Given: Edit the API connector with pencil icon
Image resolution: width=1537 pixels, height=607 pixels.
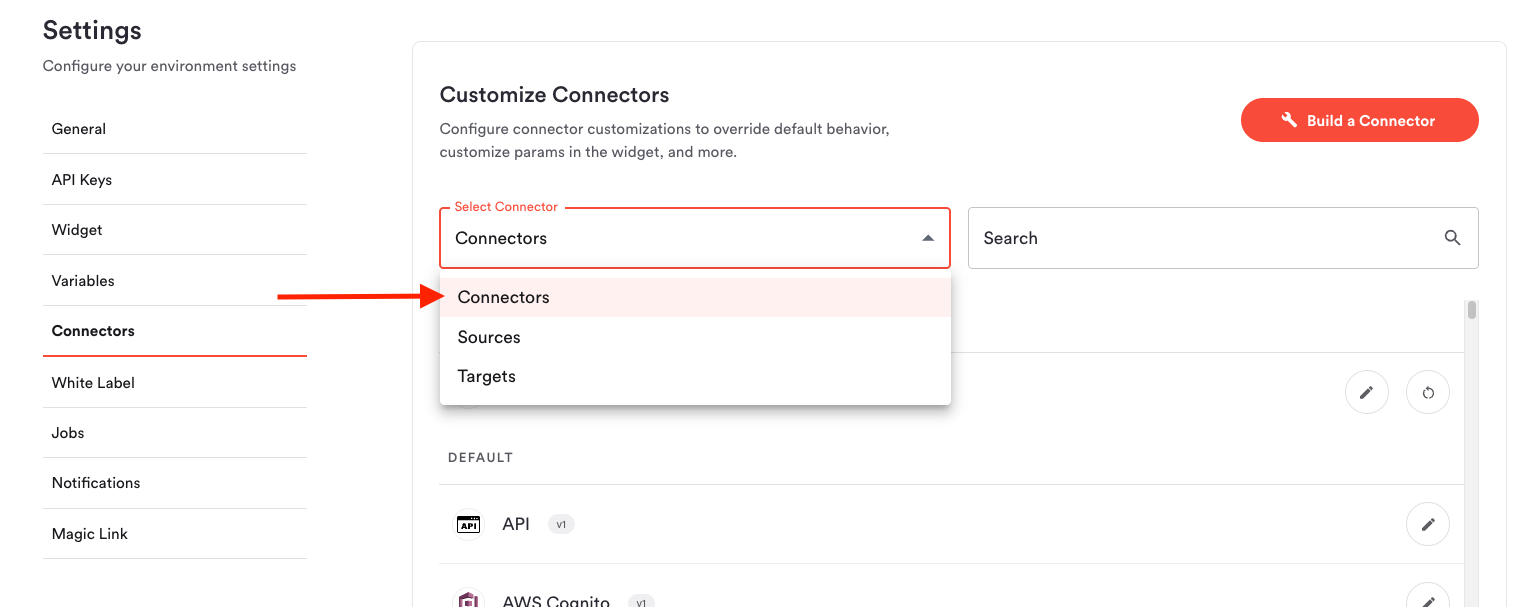Looking at the screenshot, I should tap(1427, 524).
